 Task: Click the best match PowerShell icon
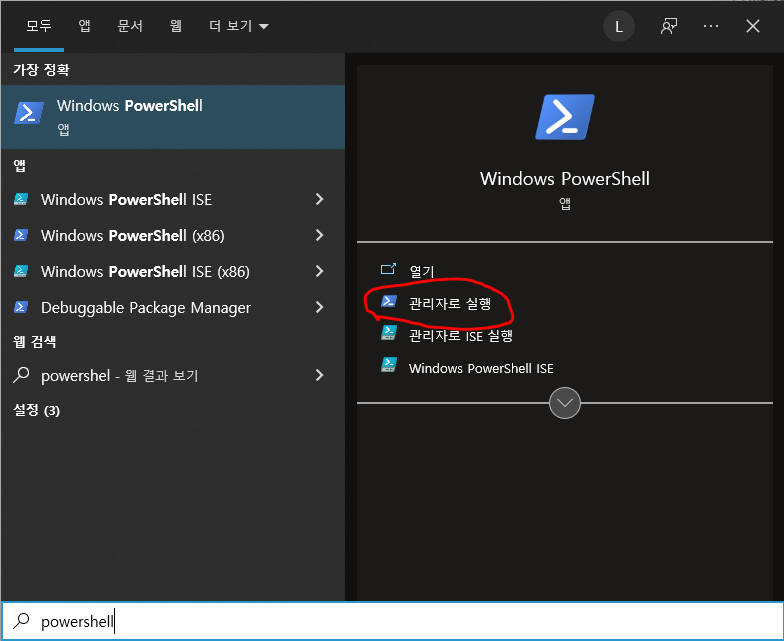[28, 112]
